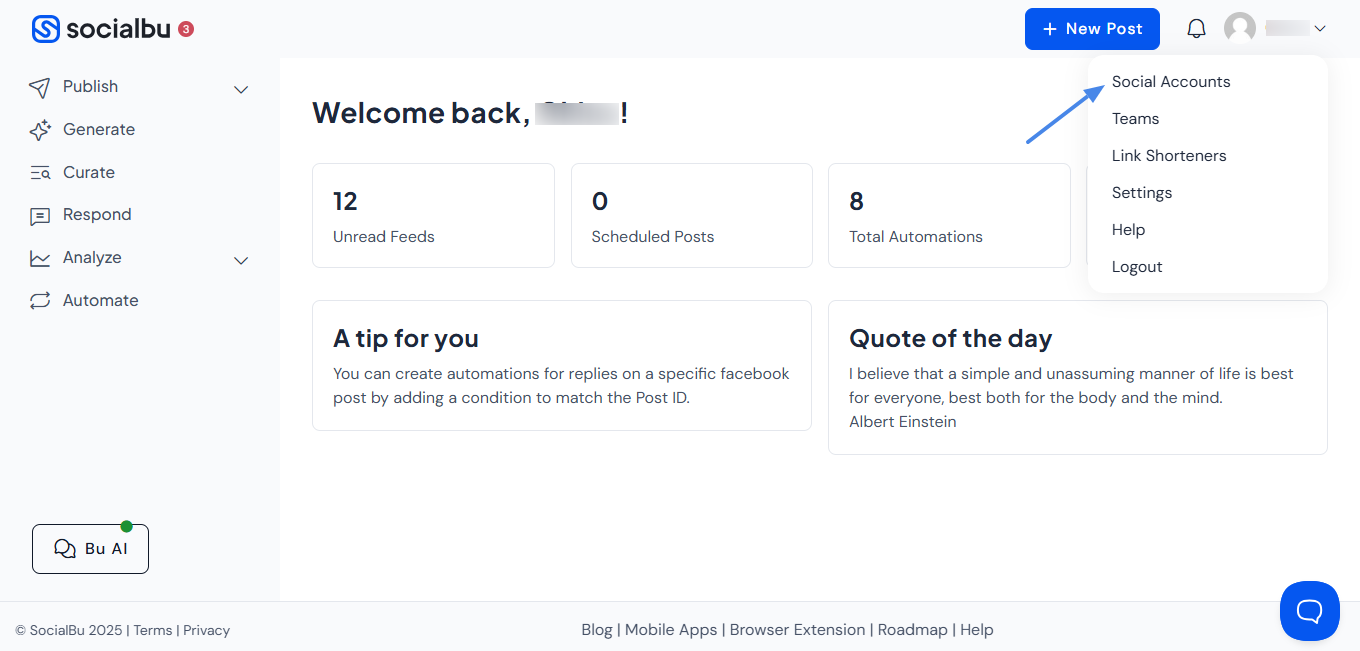Select Logout from the dropdown menu

[1137, 267]
